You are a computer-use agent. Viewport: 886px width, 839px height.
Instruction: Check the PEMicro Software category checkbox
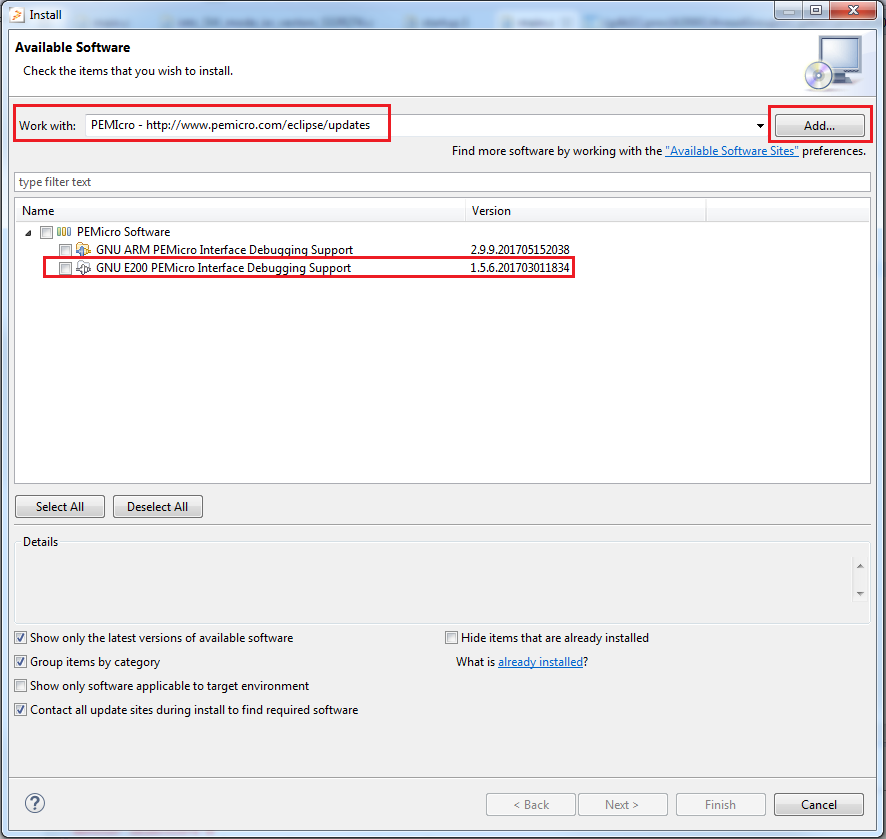[46, 232]
